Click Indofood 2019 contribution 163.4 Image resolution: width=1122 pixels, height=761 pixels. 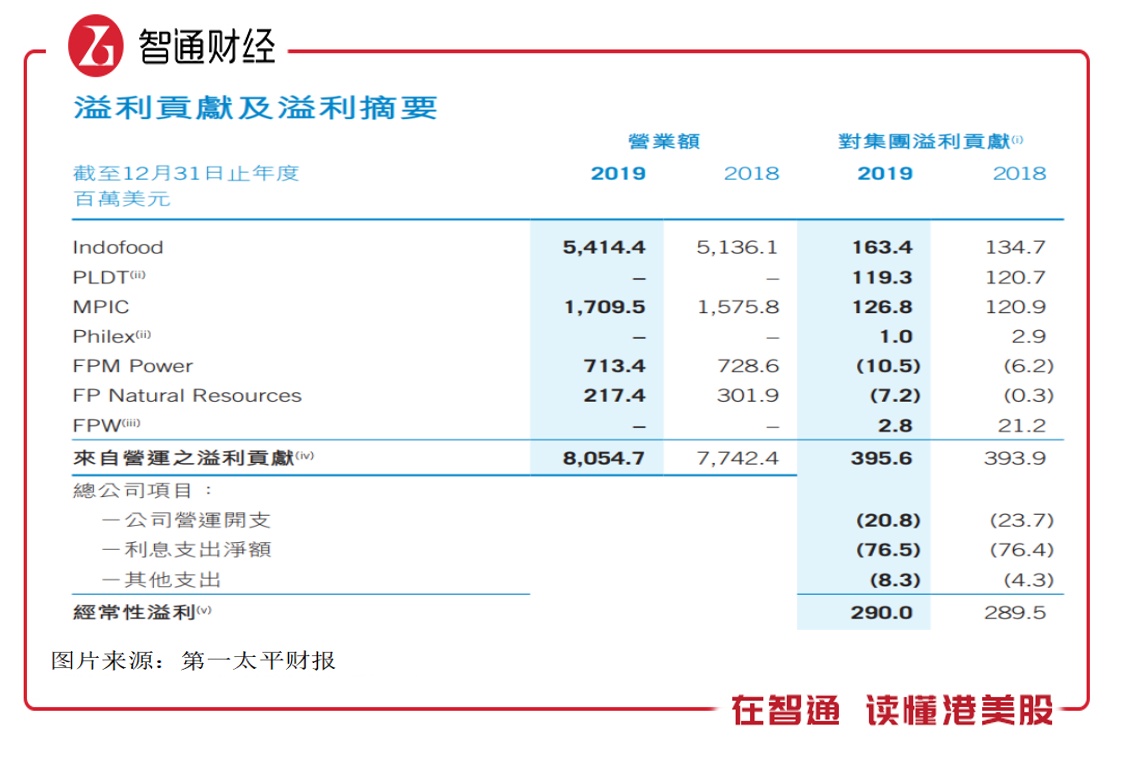(882, 247)
